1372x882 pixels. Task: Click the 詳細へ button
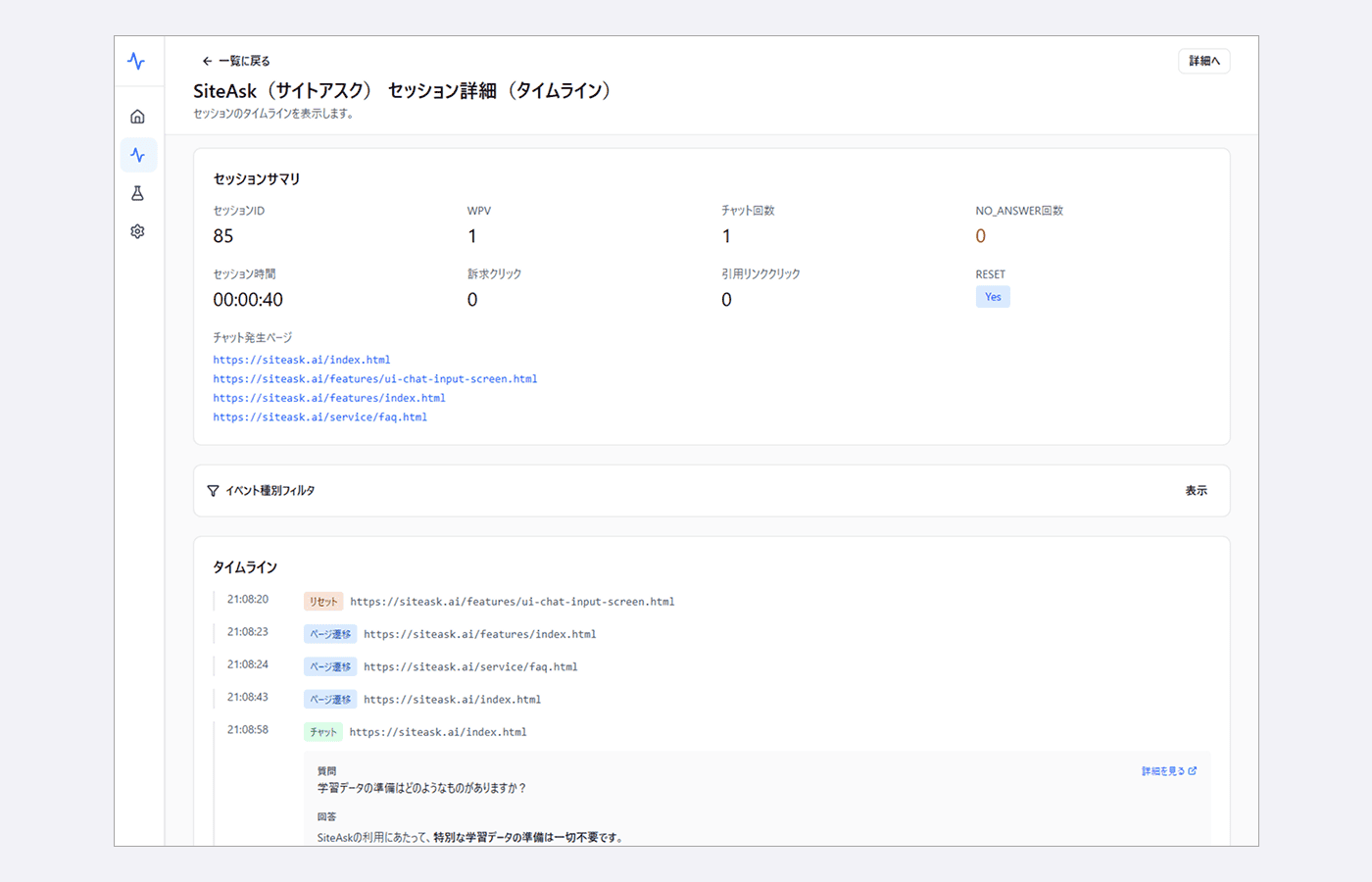1204,61
